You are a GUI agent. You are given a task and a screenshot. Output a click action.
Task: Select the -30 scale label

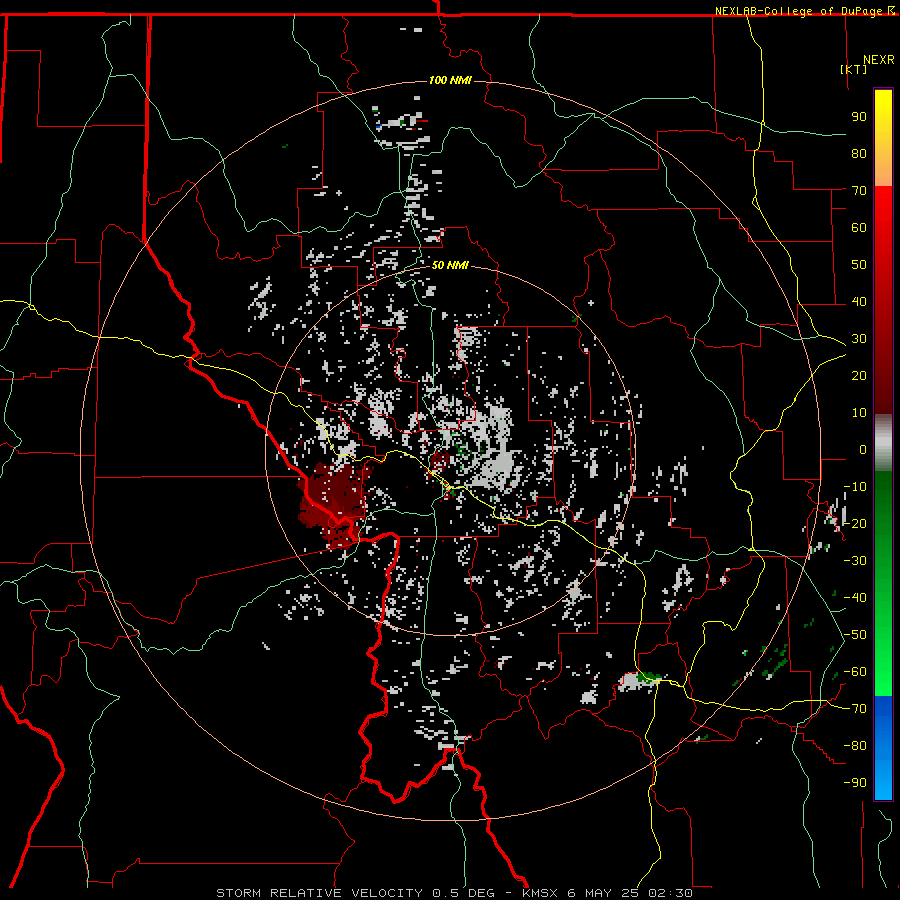(855, 561)
